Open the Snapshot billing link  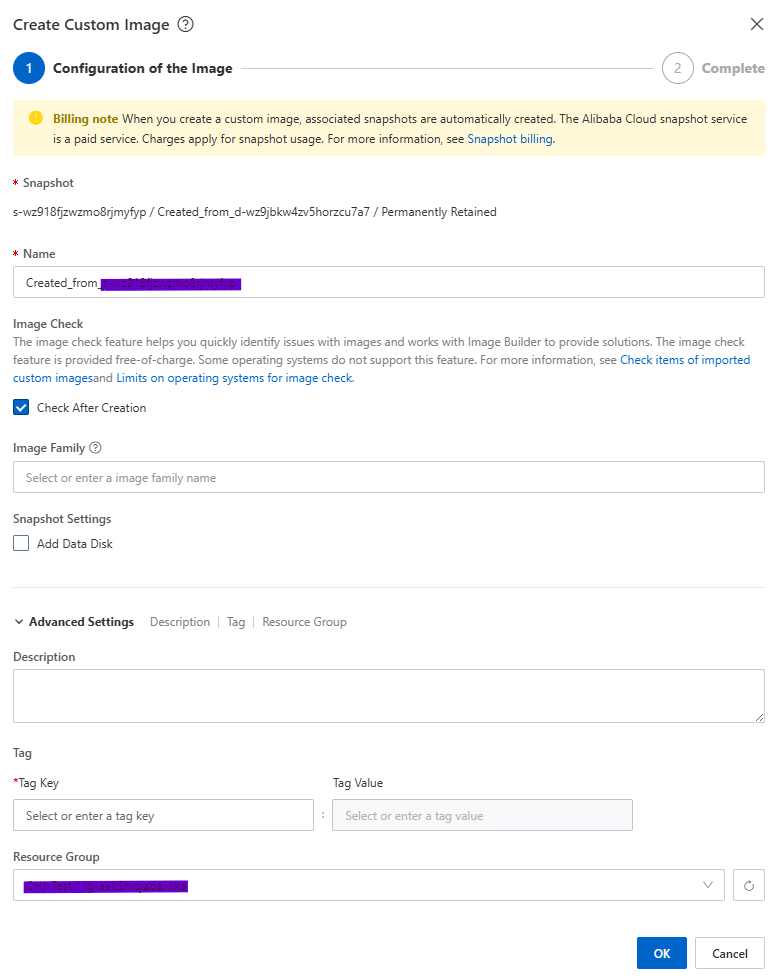(x=510, y=139)
